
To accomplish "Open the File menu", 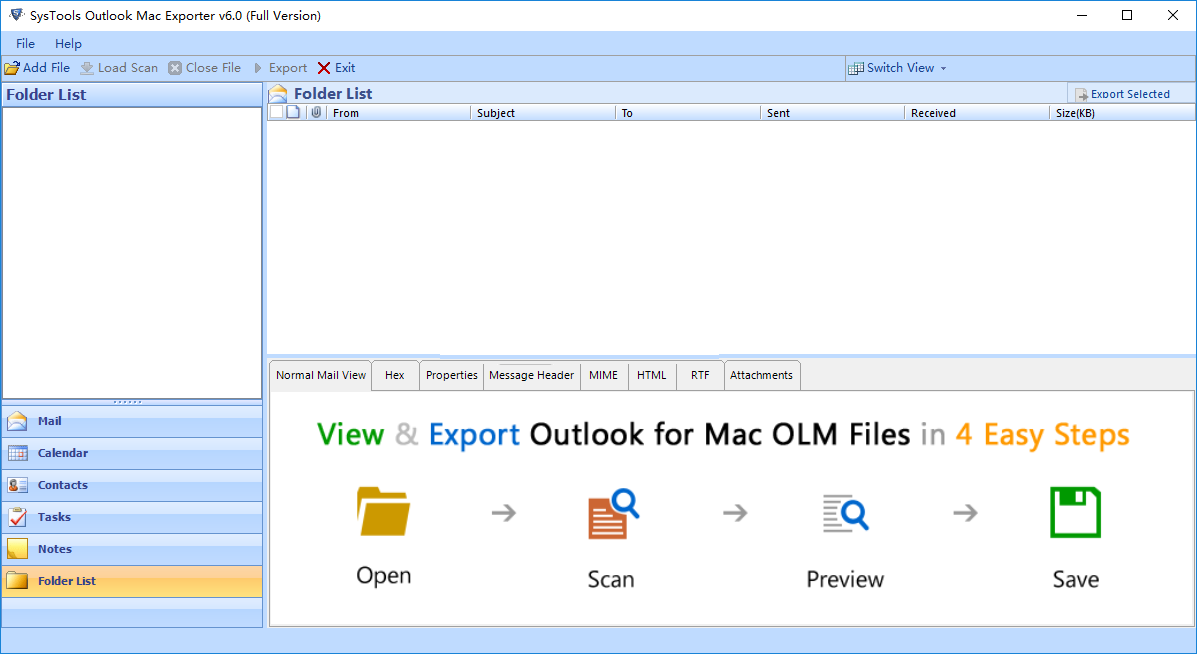I will click(x=24, y=43).
